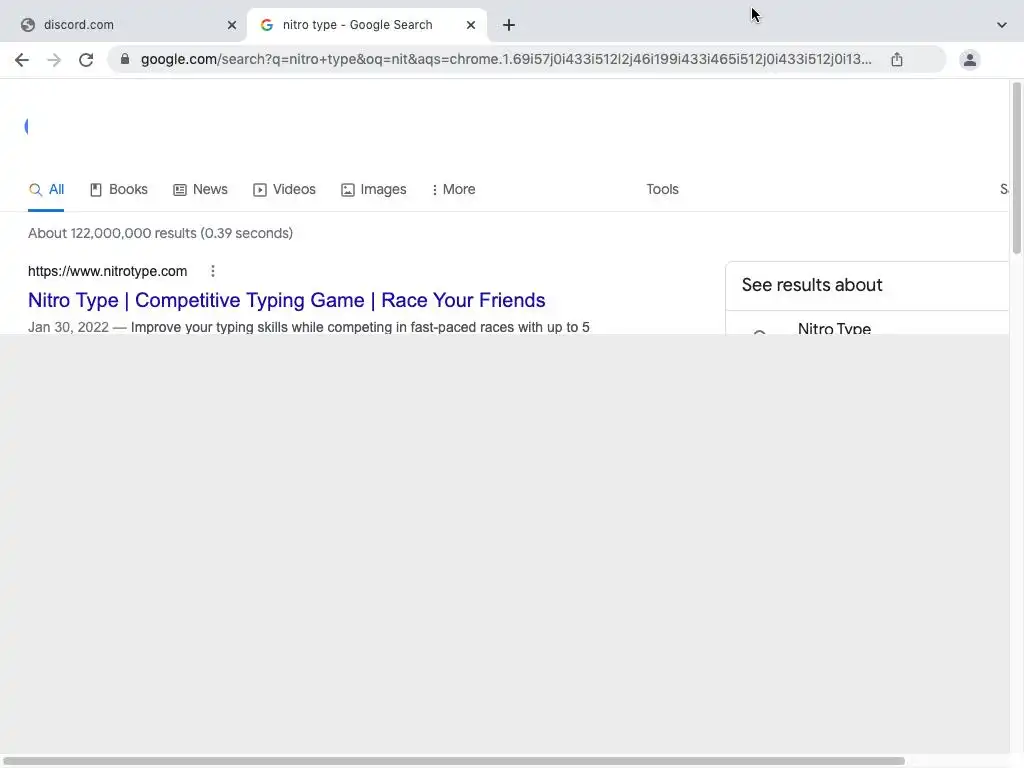Expand the tab search chevron

coord(1002,25)
